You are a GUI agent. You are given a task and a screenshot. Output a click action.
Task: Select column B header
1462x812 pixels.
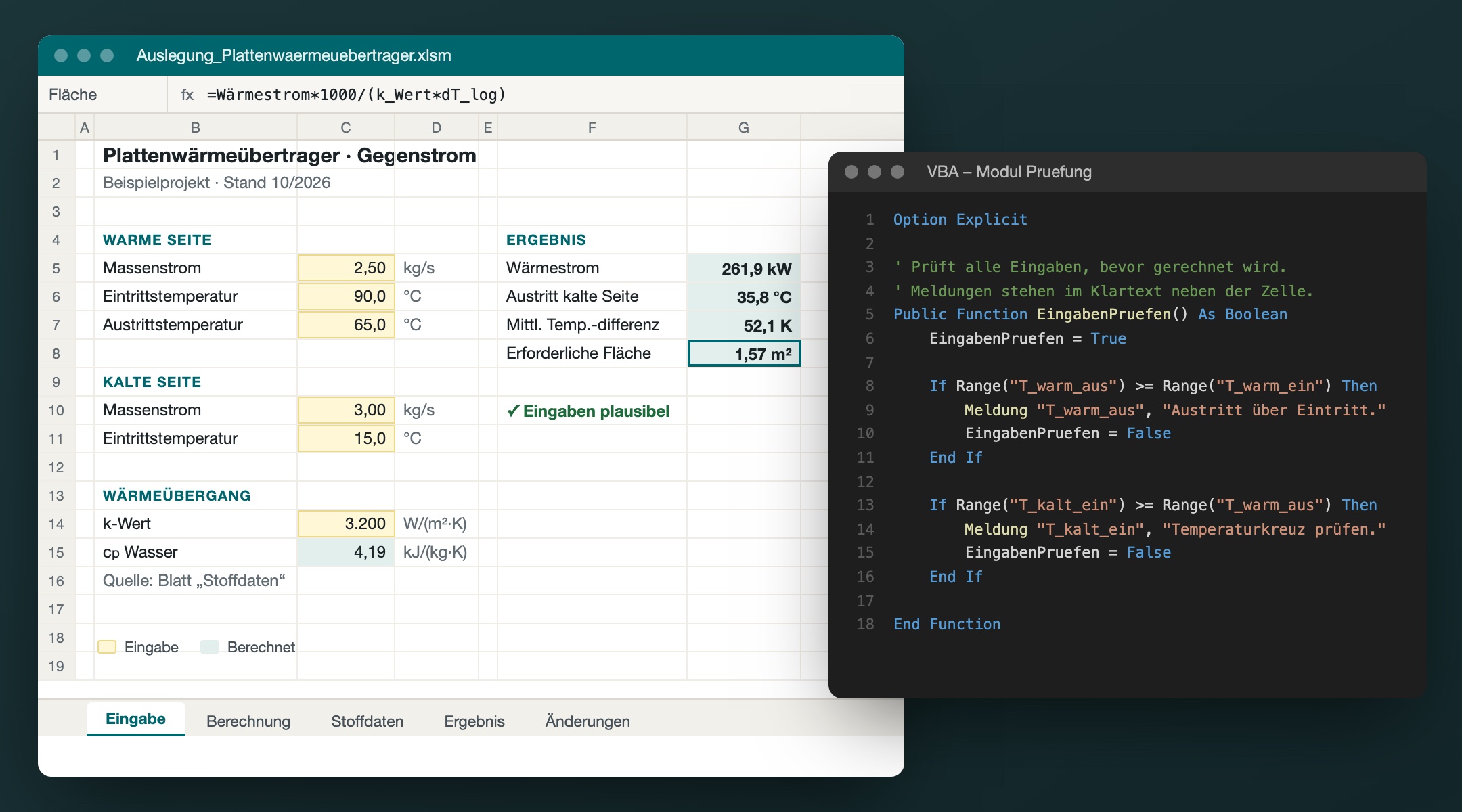pos(195,127)
